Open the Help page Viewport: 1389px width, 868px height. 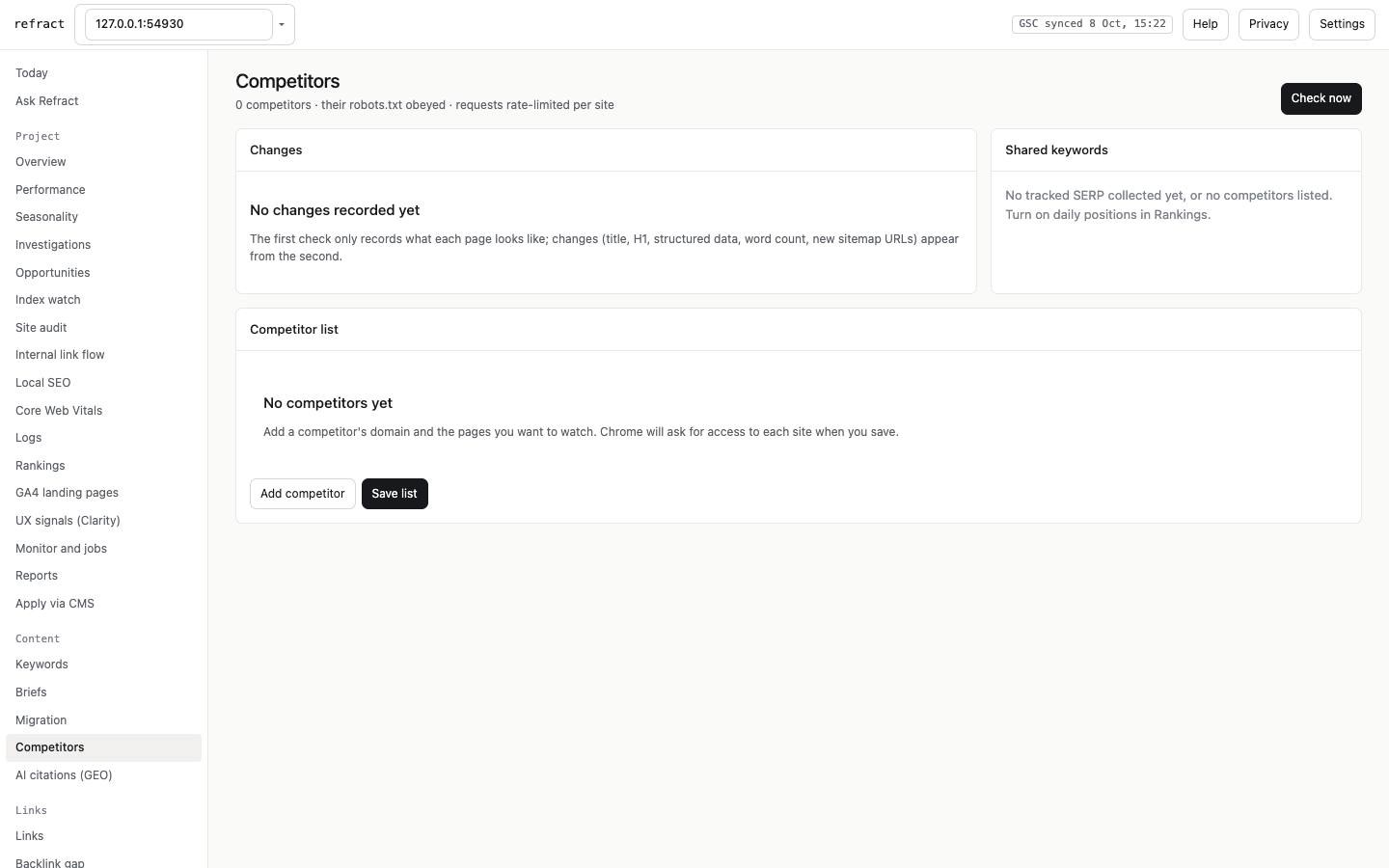coord(1205,24)
